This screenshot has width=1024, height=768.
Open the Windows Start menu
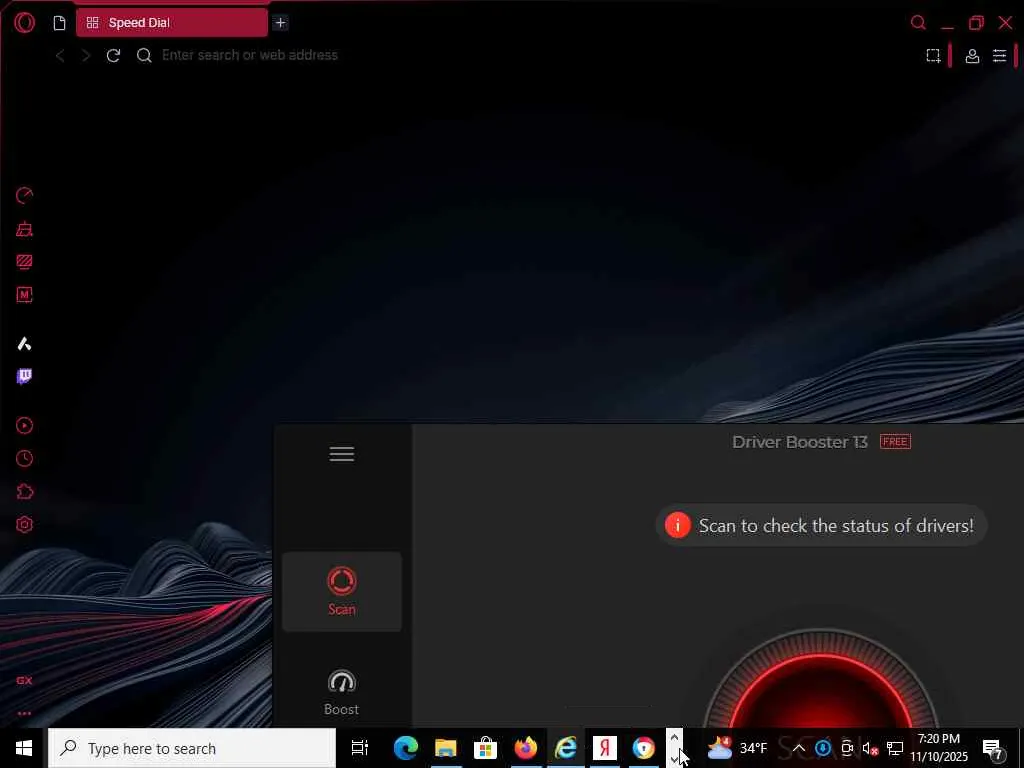(x=24, y=748)
